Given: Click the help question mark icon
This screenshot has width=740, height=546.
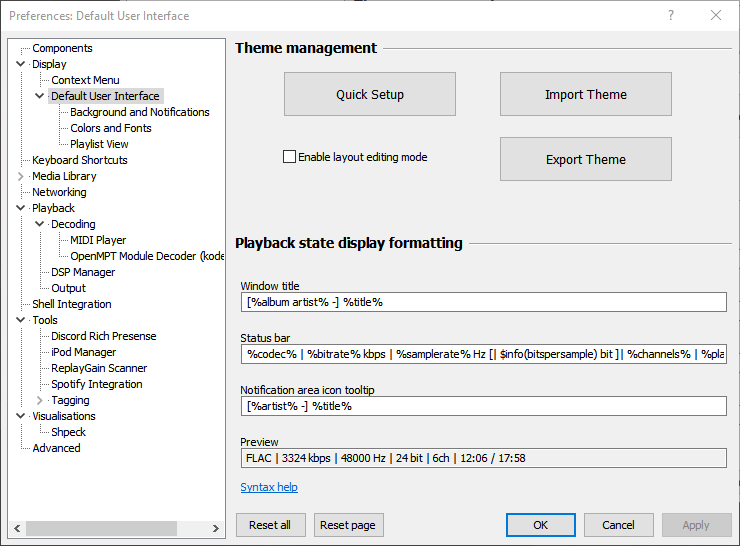Looking at the screenshot, I should (671, 15).
